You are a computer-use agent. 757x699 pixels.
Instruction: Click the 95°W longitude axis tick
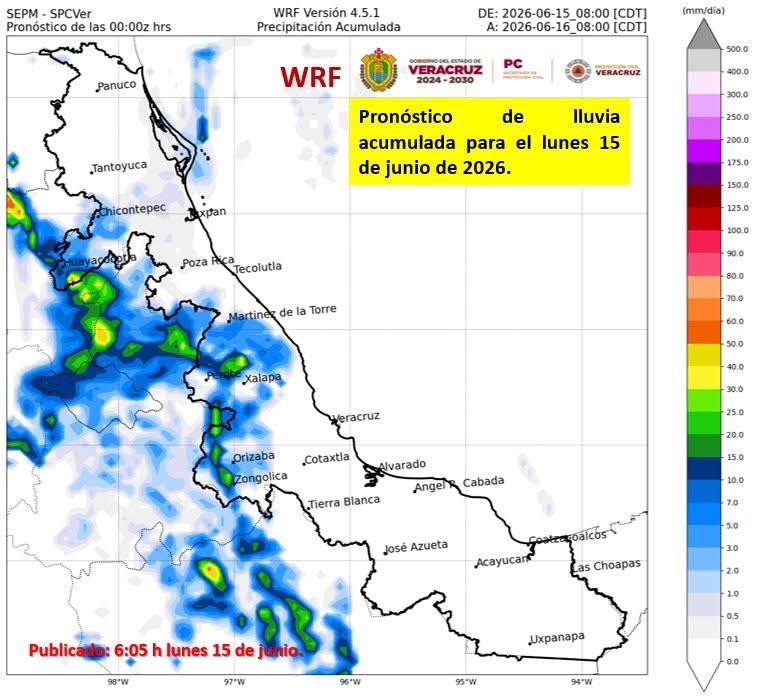[x=466, y=682]
